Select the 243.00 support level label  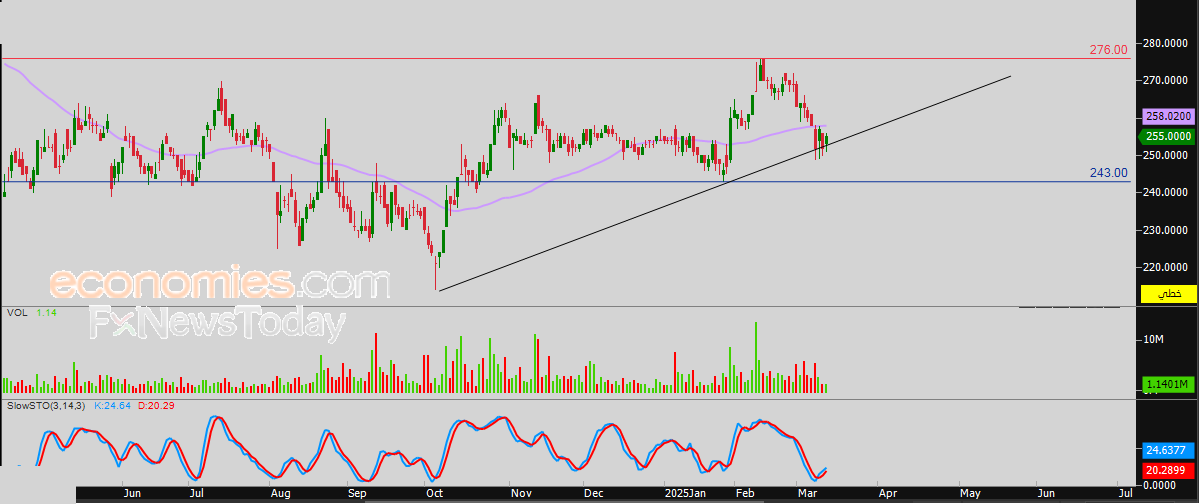(x=1108, y=173)
